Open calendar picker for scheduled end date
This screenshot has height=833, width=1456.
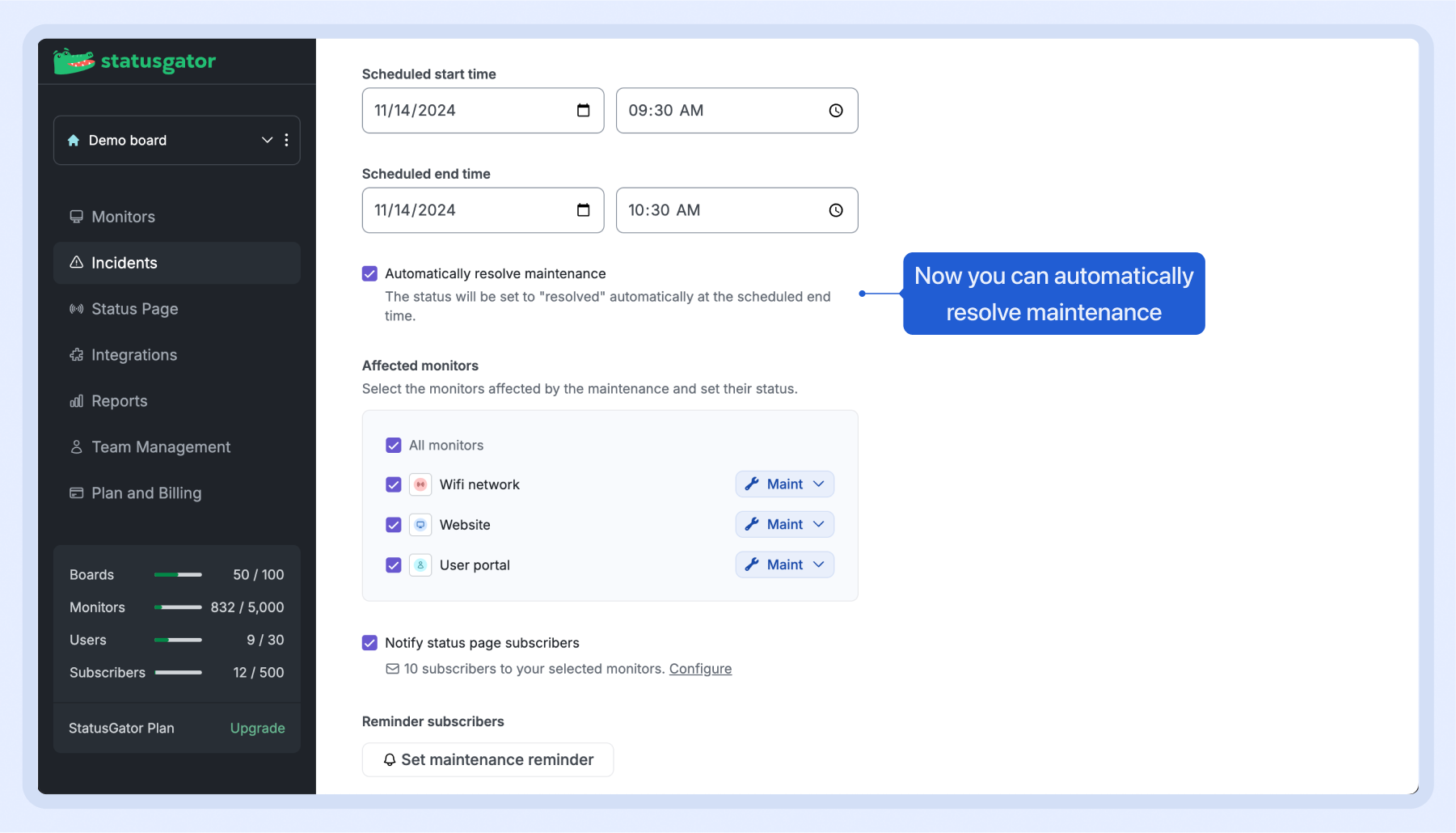[x=583, y=210]
